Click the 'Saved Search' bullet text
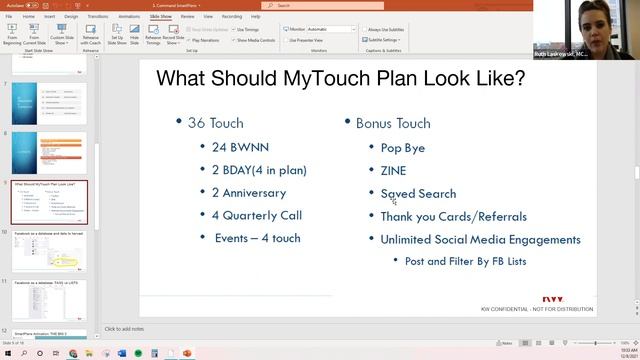The width and height of the screenshot is (640, 360). click(418, 193)
